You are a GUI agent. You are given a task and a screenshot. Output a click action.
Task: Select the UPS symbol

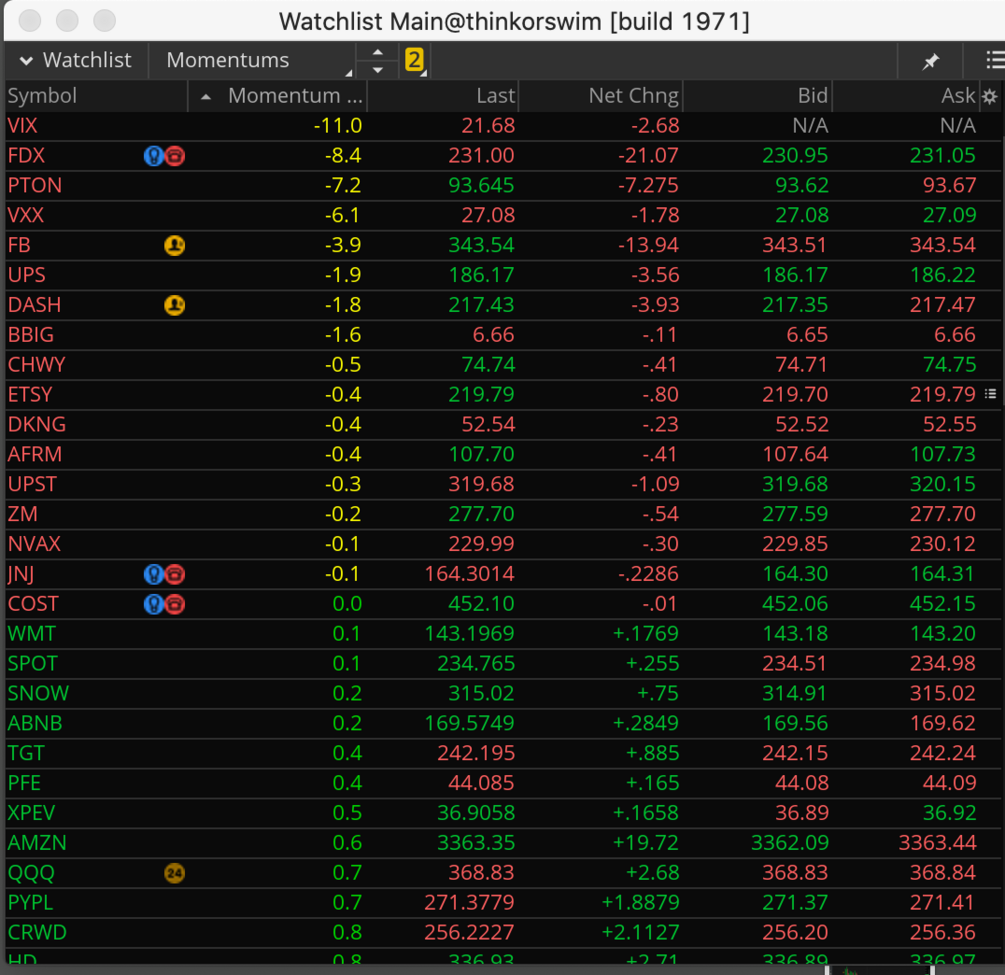(x=26, y=275)
